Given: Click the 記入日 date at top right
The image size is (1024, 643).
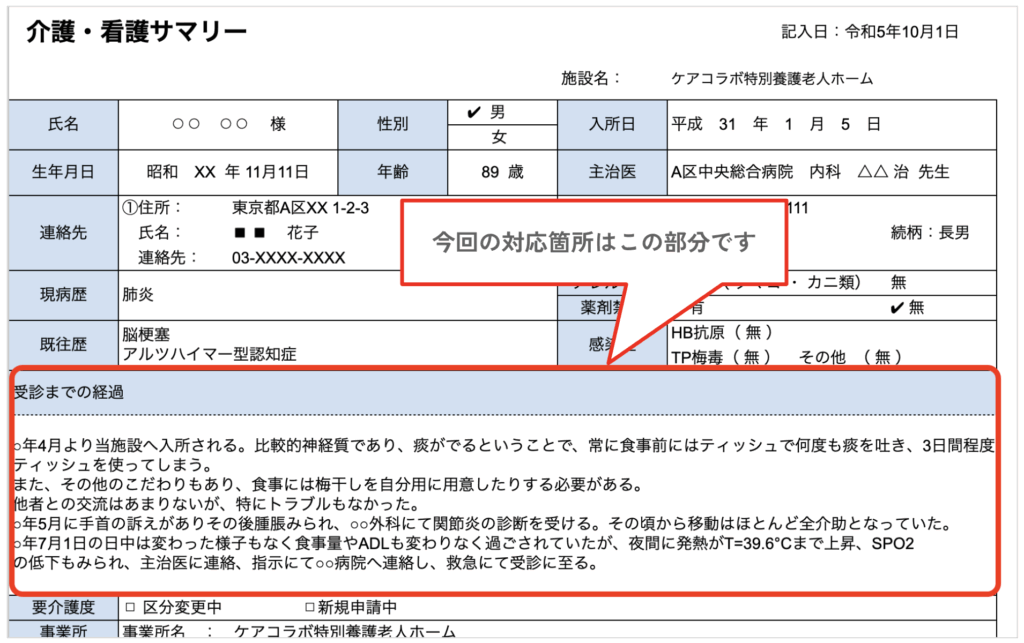Looking at the screenshot, I should point(870,32).
